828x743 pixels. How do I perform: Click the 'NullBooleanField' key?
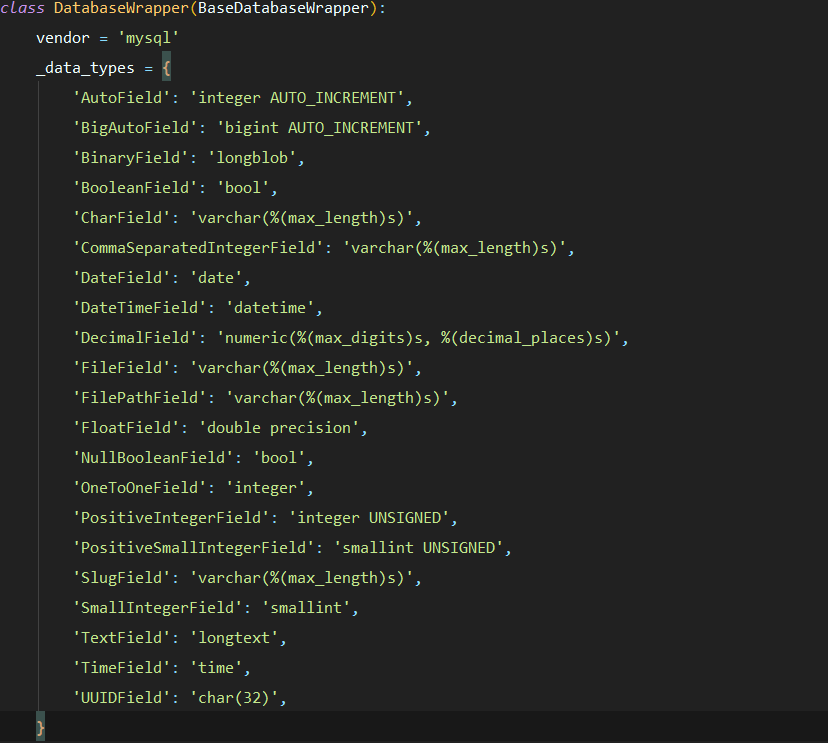156,458
